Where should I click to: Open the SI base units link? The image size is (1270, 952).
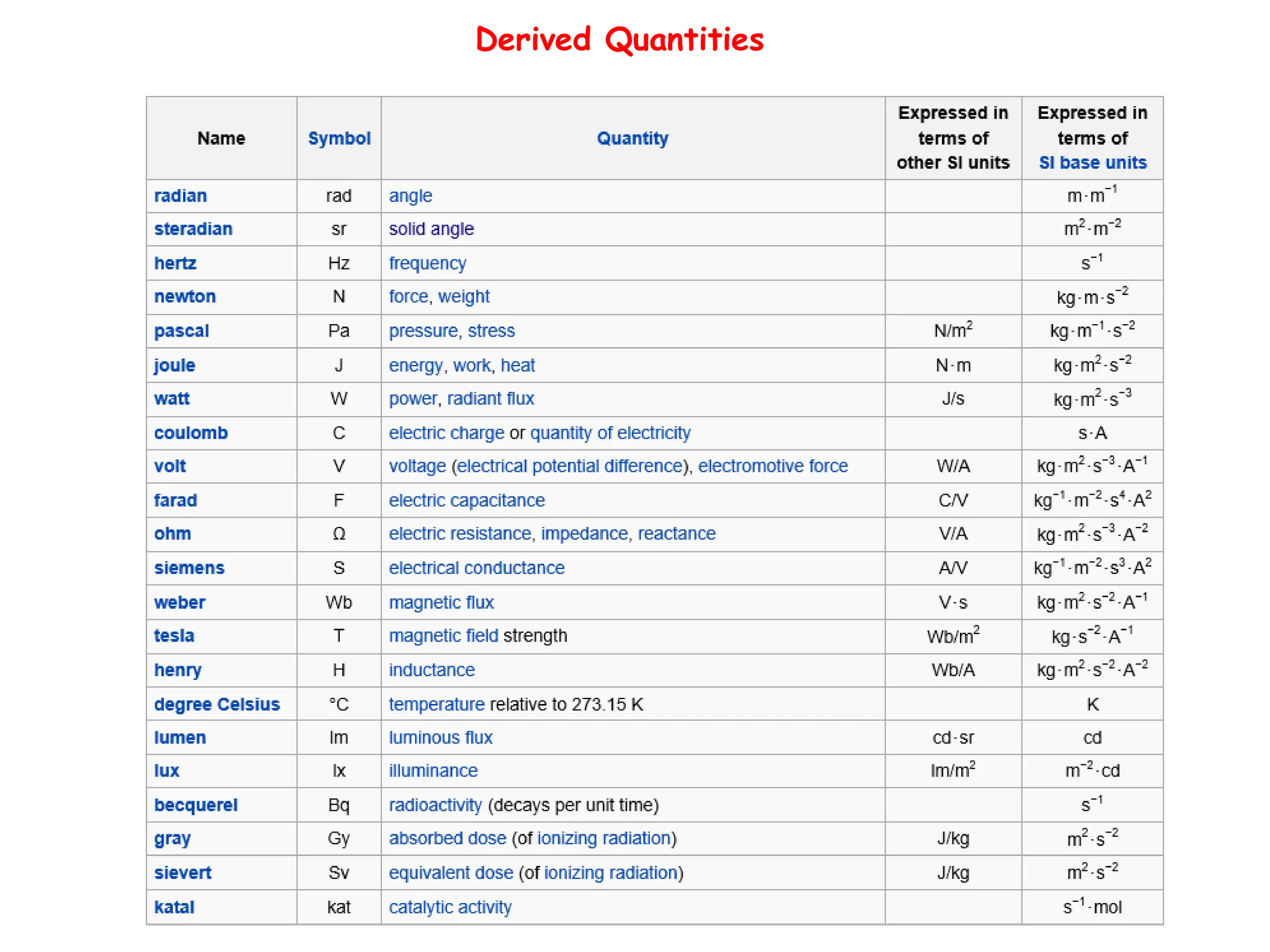pyautogui.click(x=1093, y=163)
